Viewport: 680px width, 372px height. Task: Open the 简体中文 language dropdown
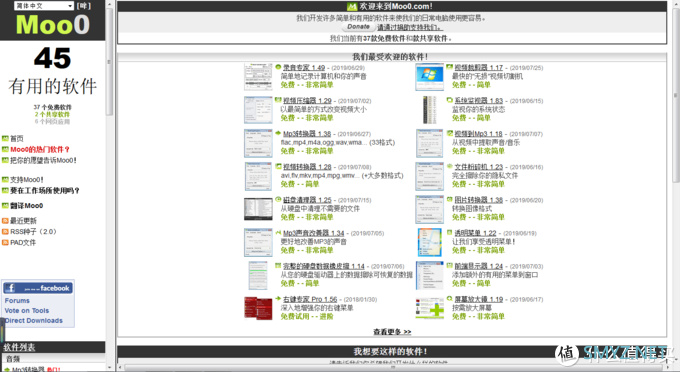click(x=44, y=6)
